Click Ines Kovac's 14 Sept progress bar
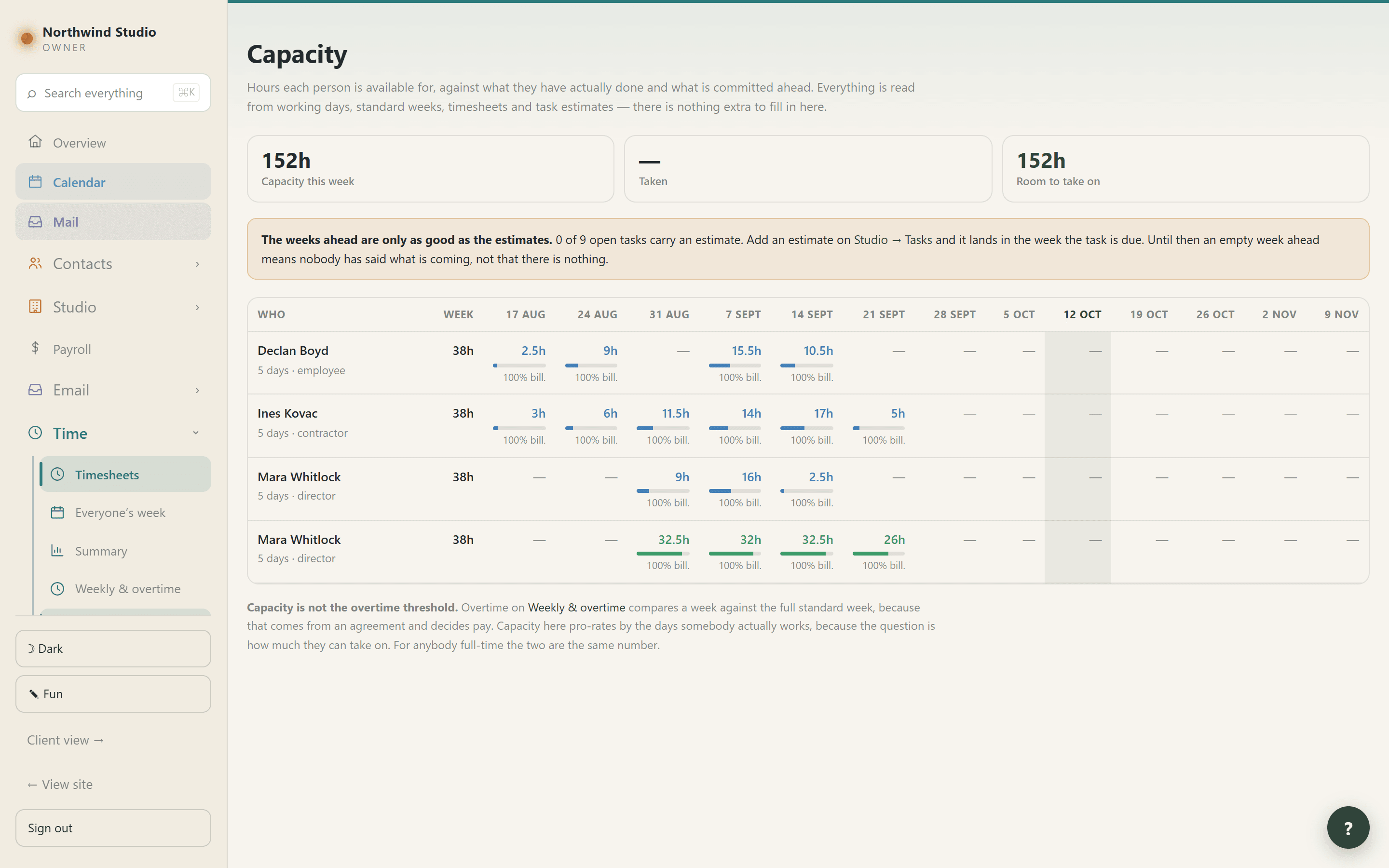This screenshot has width=1389, height=868. (x=806, y=428)
